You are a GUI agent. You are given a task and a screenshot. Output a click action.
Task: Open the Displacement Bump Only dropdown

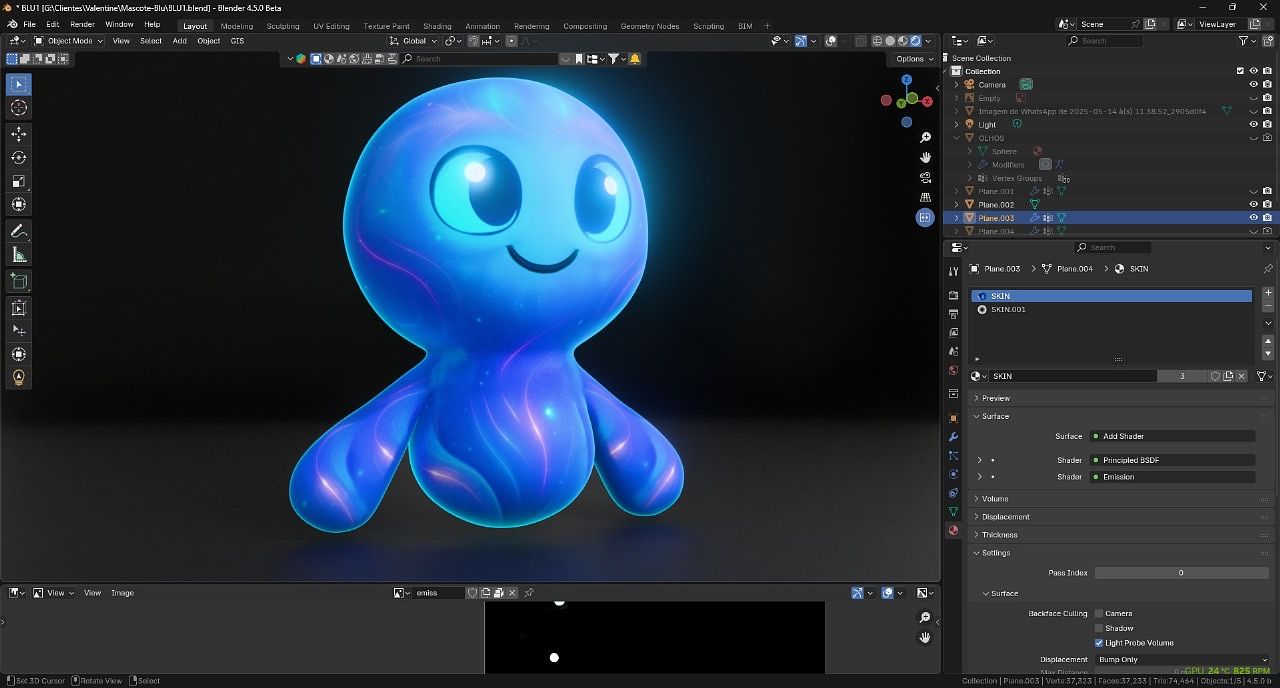1181,660
